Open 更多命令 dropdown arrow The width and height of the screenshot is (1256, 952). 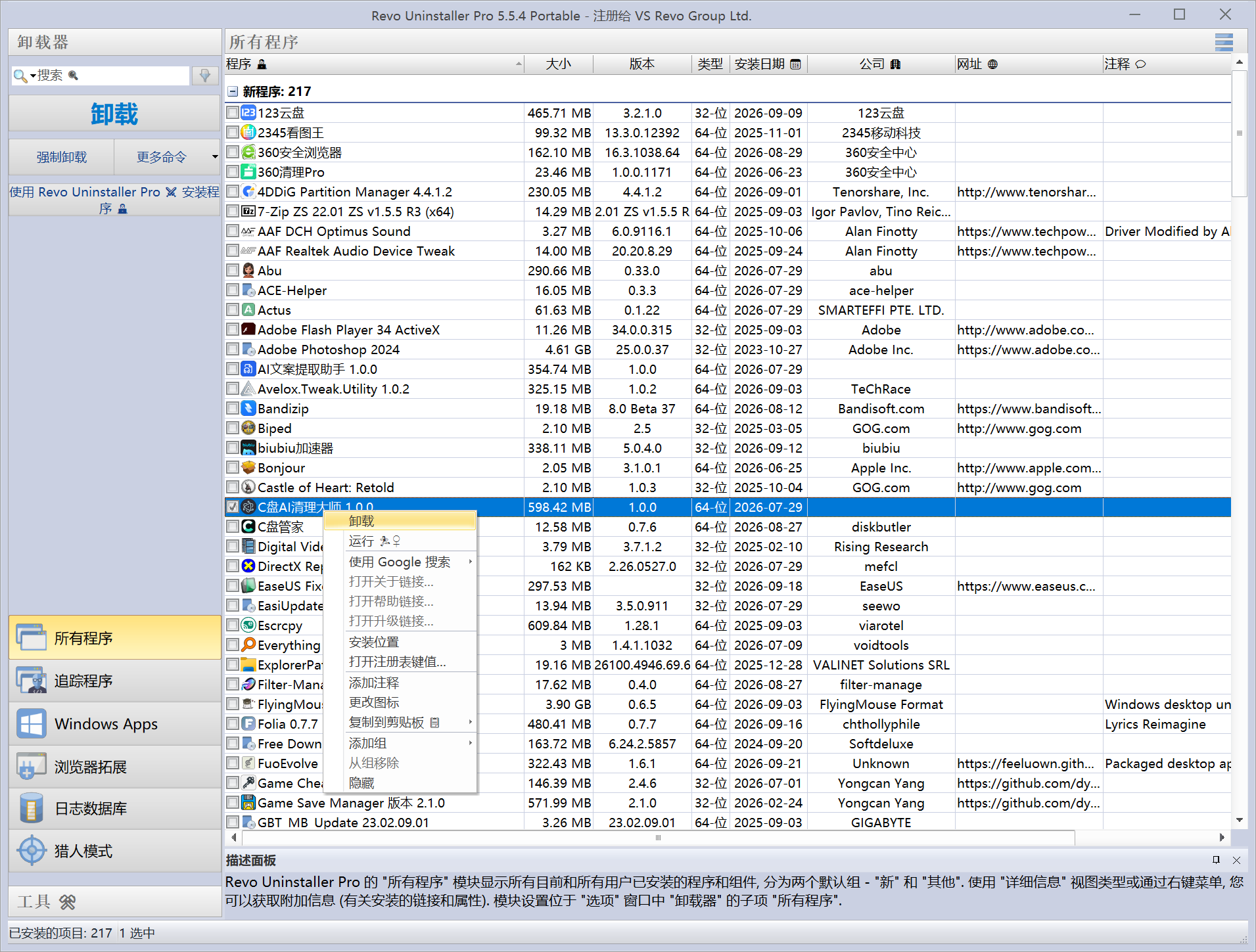pos(215,157)
